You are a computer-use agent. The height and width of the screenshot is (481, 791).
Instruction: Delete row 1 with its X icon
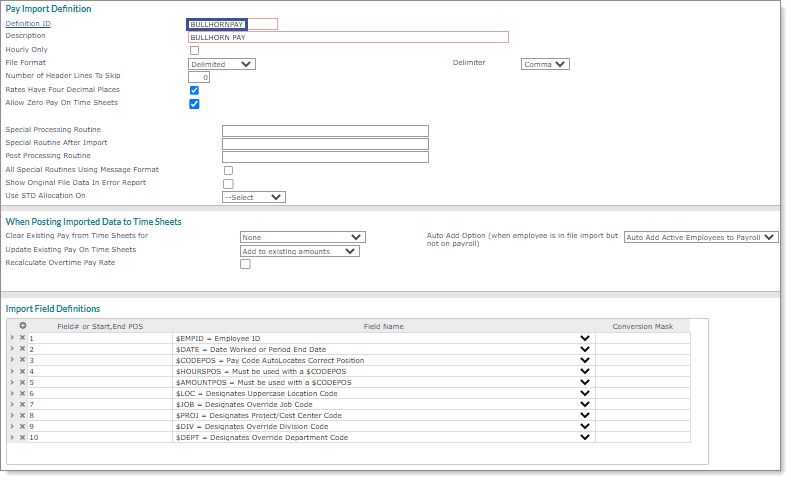click(22, 338)
